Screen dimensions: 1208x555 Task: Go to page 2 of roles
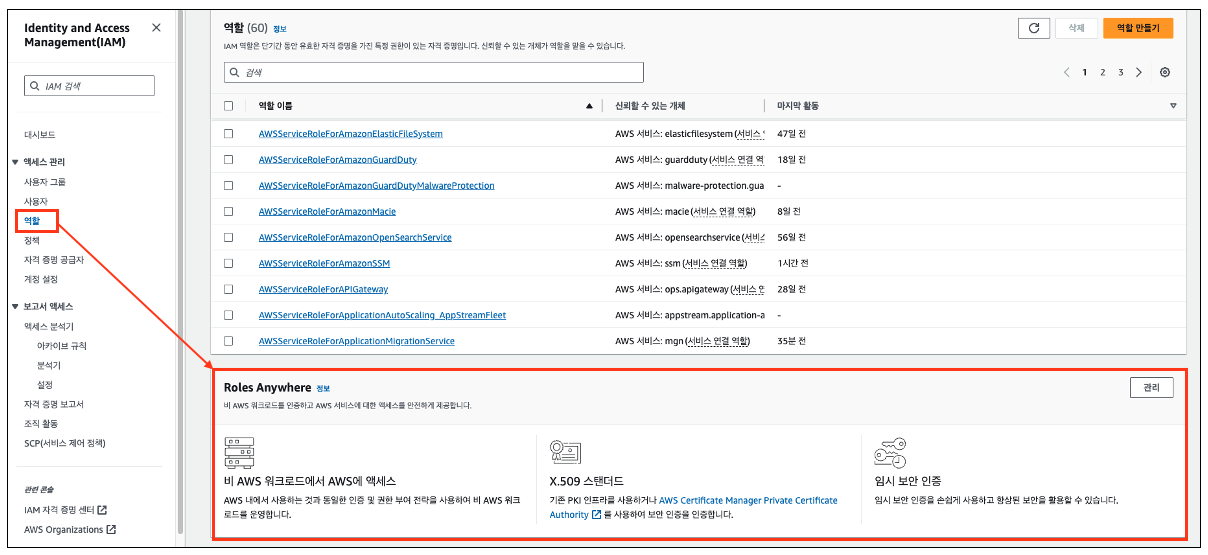pos(1103,72)
